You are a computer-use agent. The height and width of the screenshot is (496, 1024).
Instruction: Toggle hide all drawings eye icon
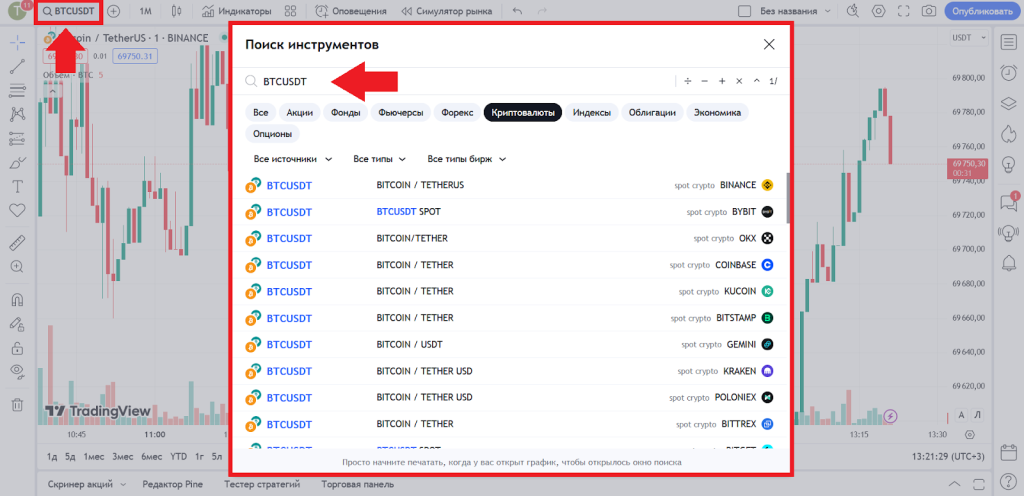[18, 371]
